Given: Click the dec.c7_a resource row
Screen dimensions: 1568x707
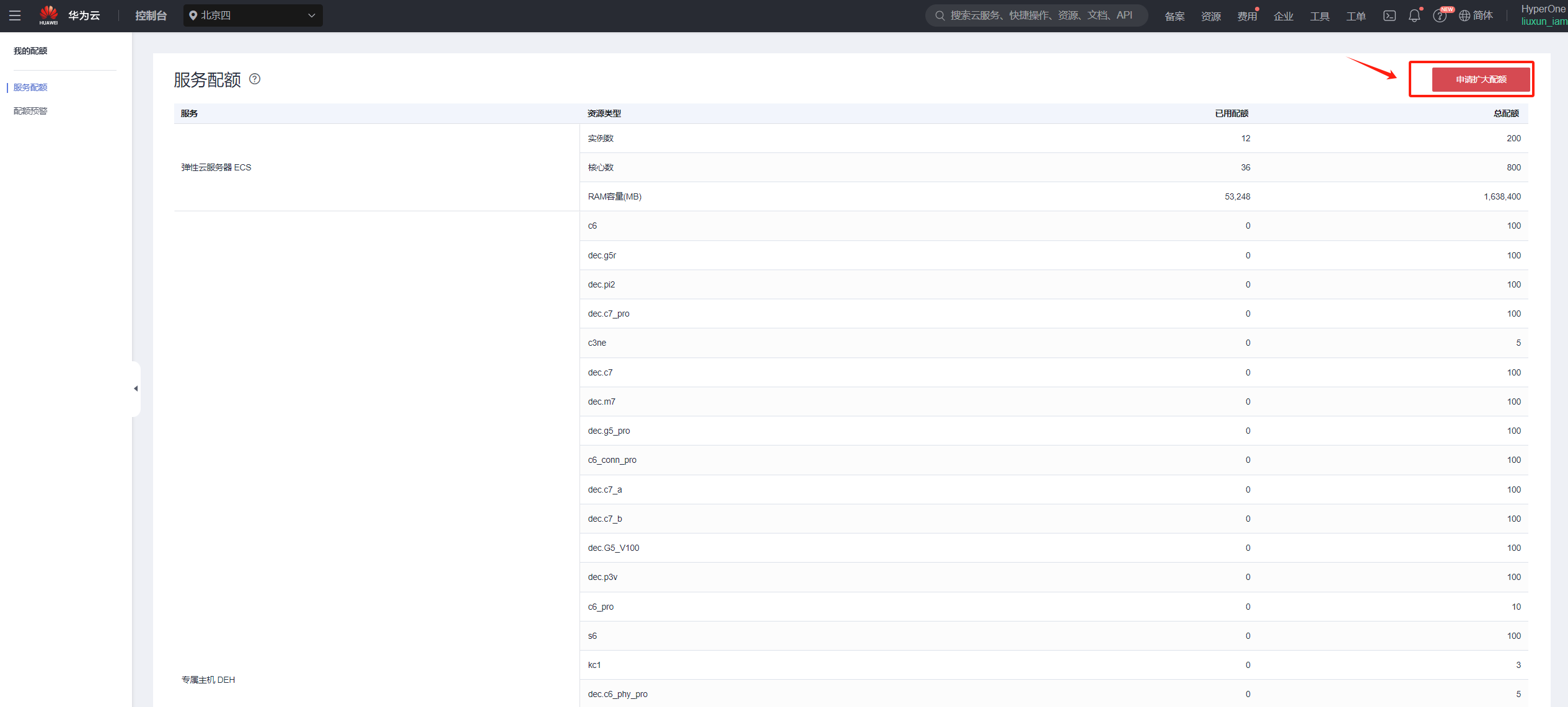Looking at the screenshot, I should coord(1054,490).
